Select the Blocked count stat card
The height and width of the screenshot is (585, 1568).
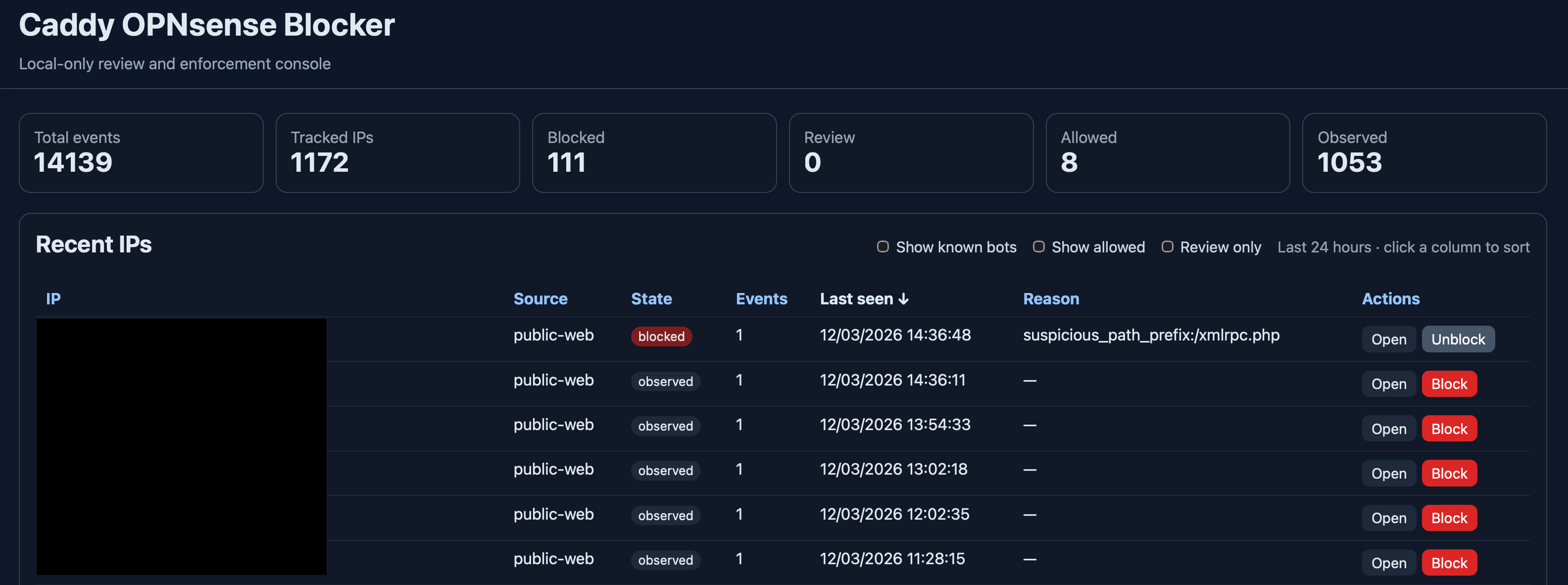pos(654,153)
